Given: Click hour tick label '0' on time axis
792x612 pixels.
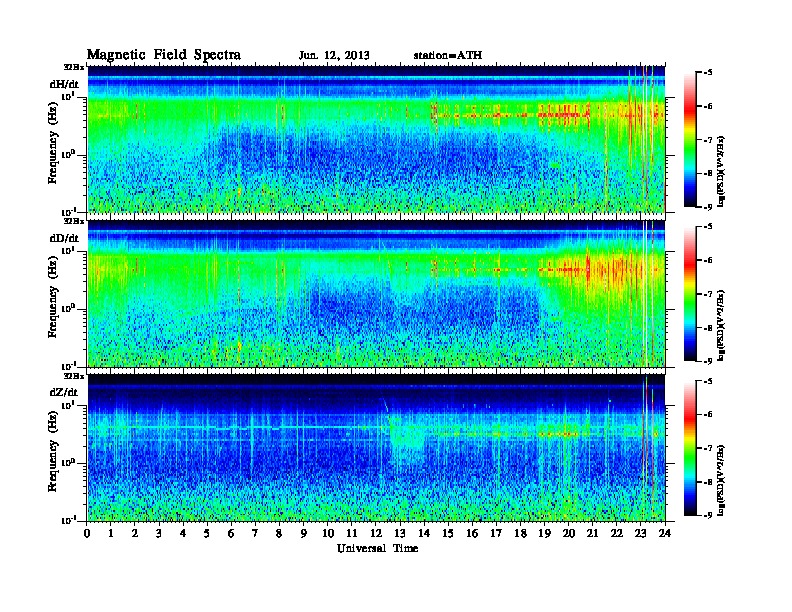Looking at the screenshot, I should point(87,534).
